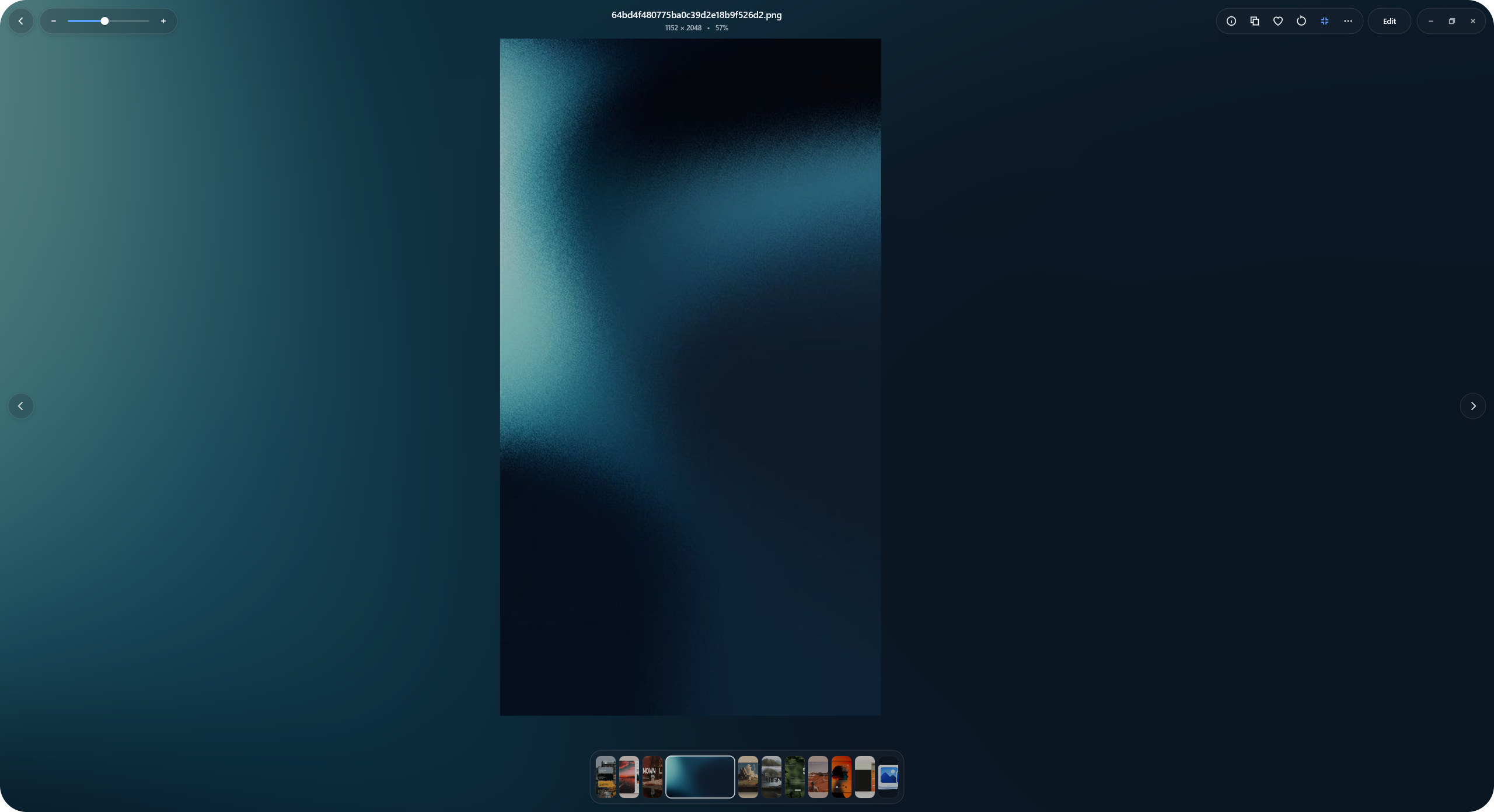The height and width of the screenshot is (812, 1494).
Task: Open the gray and black thumbnail
Action: [865, 777]
